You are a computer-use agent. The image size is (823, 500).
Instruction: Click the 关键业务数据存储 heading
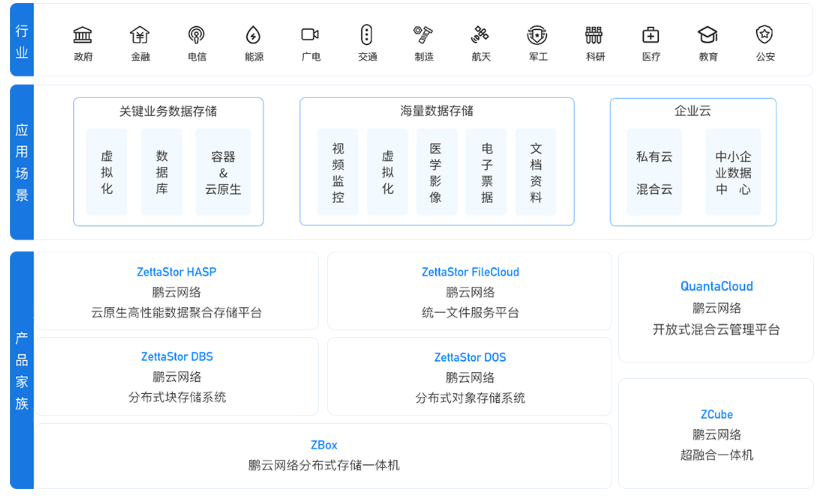[x=168, y=111]
